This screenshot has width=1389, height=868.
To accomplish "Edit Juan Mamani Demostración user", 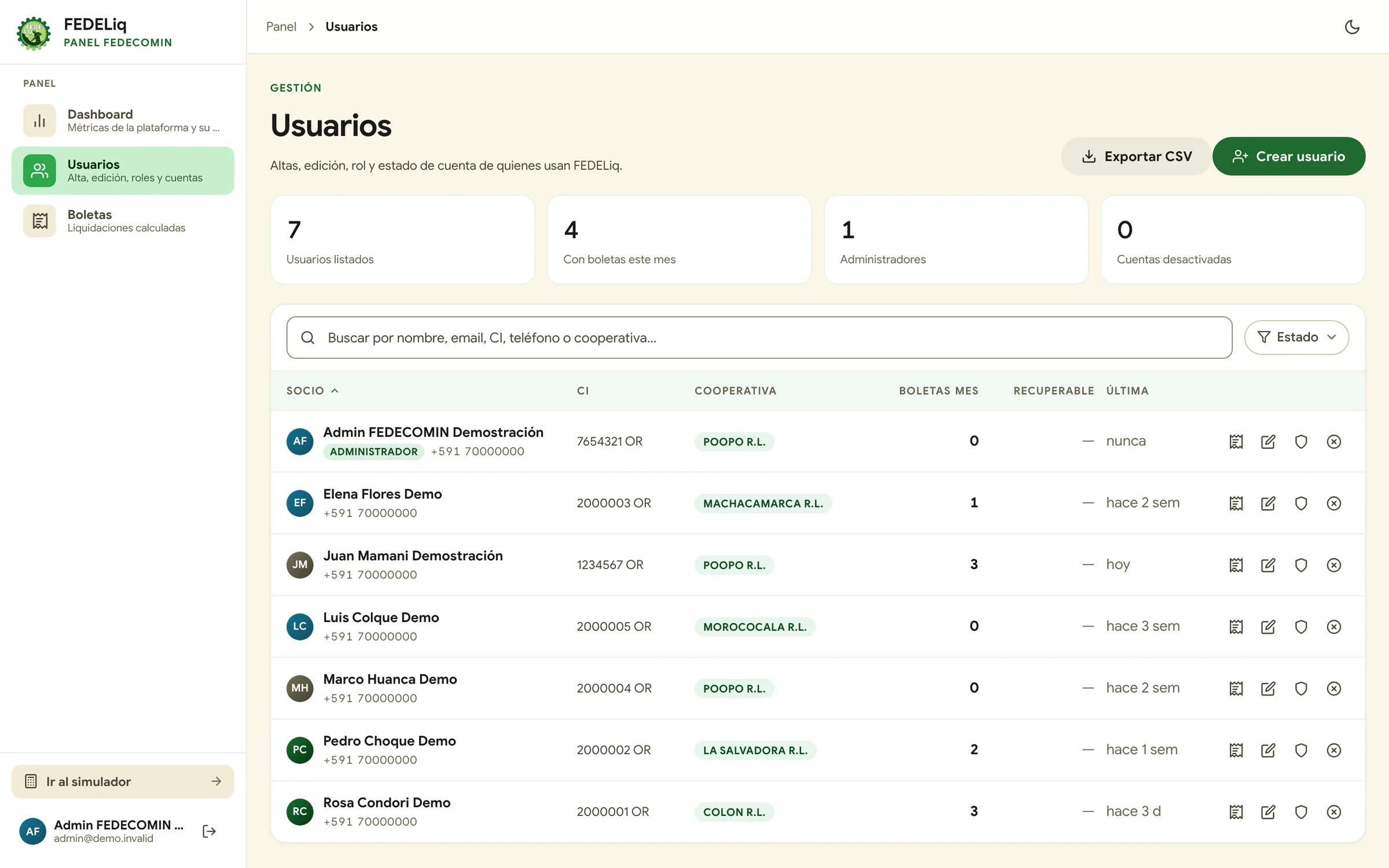I will tap(1268, 565).
